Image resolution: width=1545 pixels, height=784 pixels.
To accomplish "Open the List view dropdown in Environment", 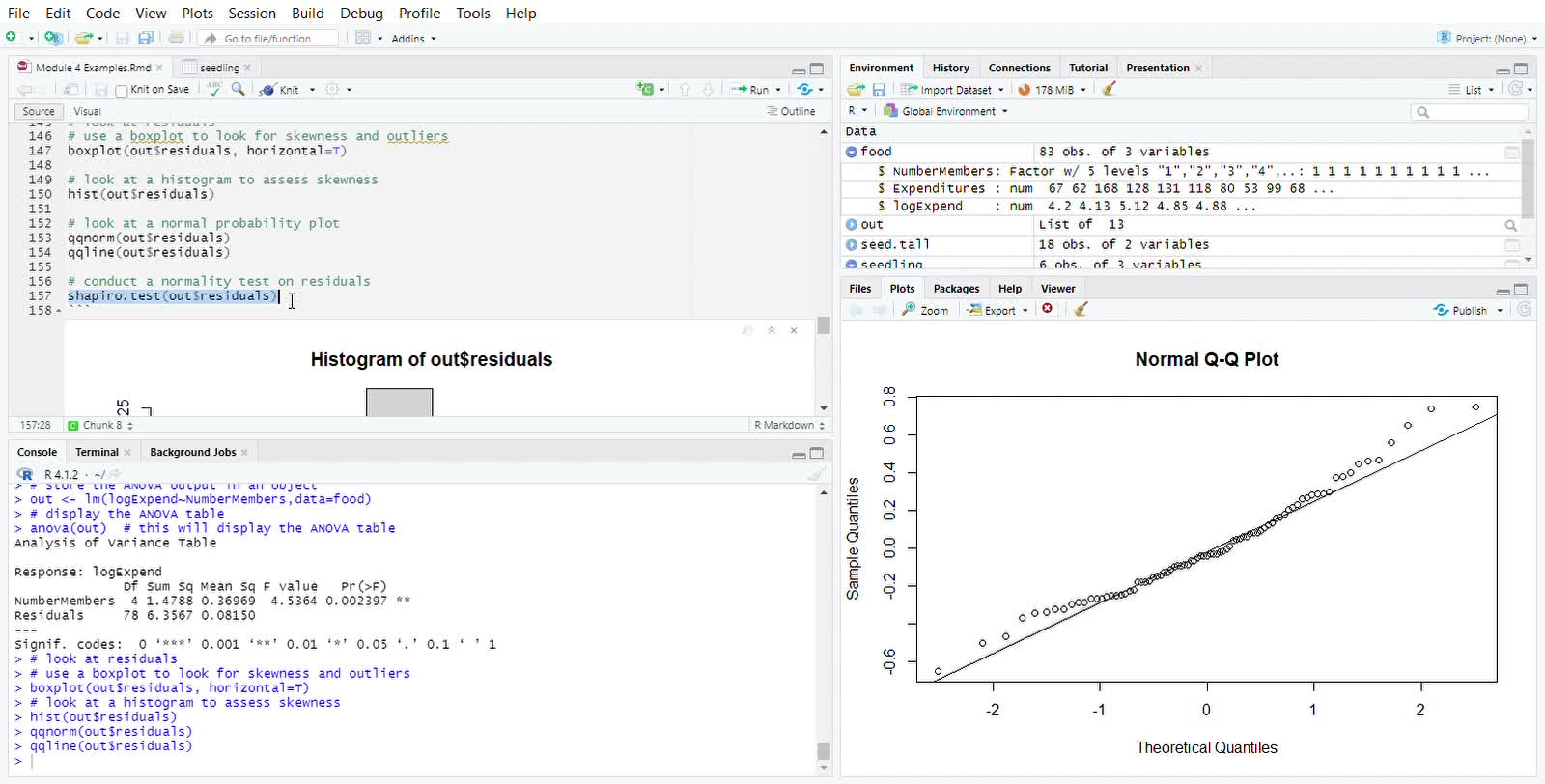I will (1472, 90).
